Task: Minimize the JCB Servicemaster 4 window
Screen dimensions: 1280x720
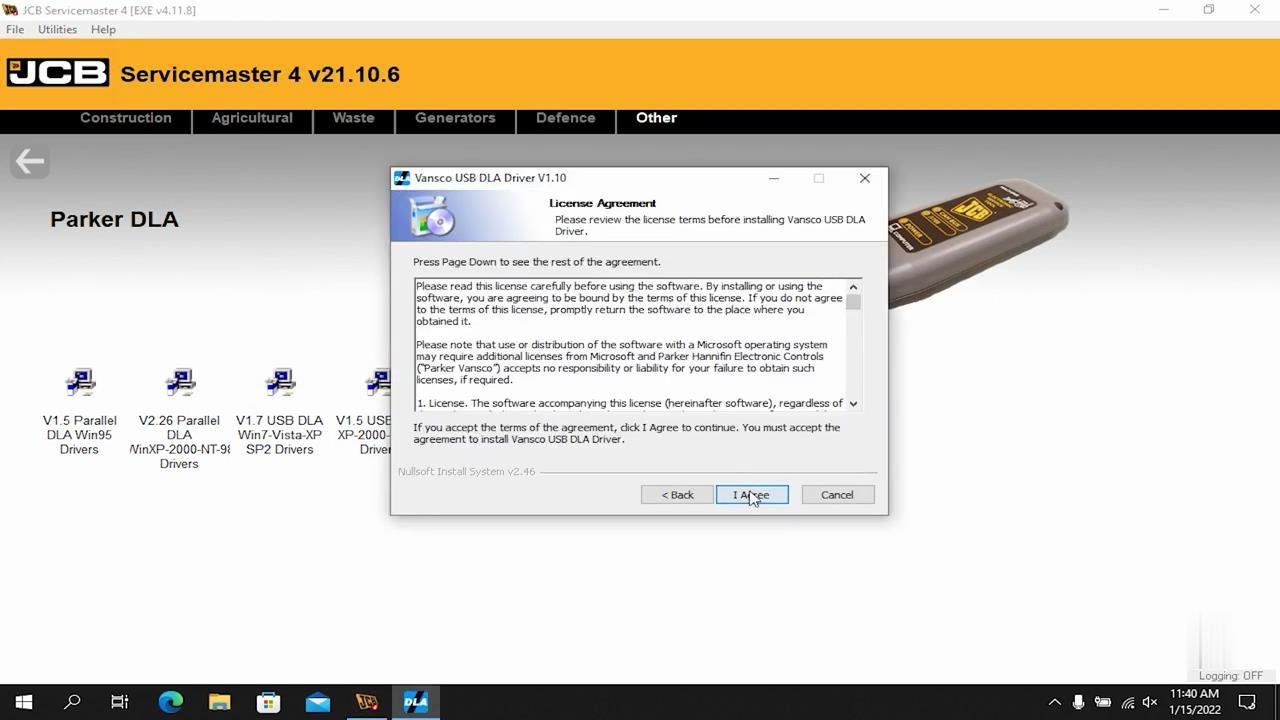Action: coord(1163,10)
